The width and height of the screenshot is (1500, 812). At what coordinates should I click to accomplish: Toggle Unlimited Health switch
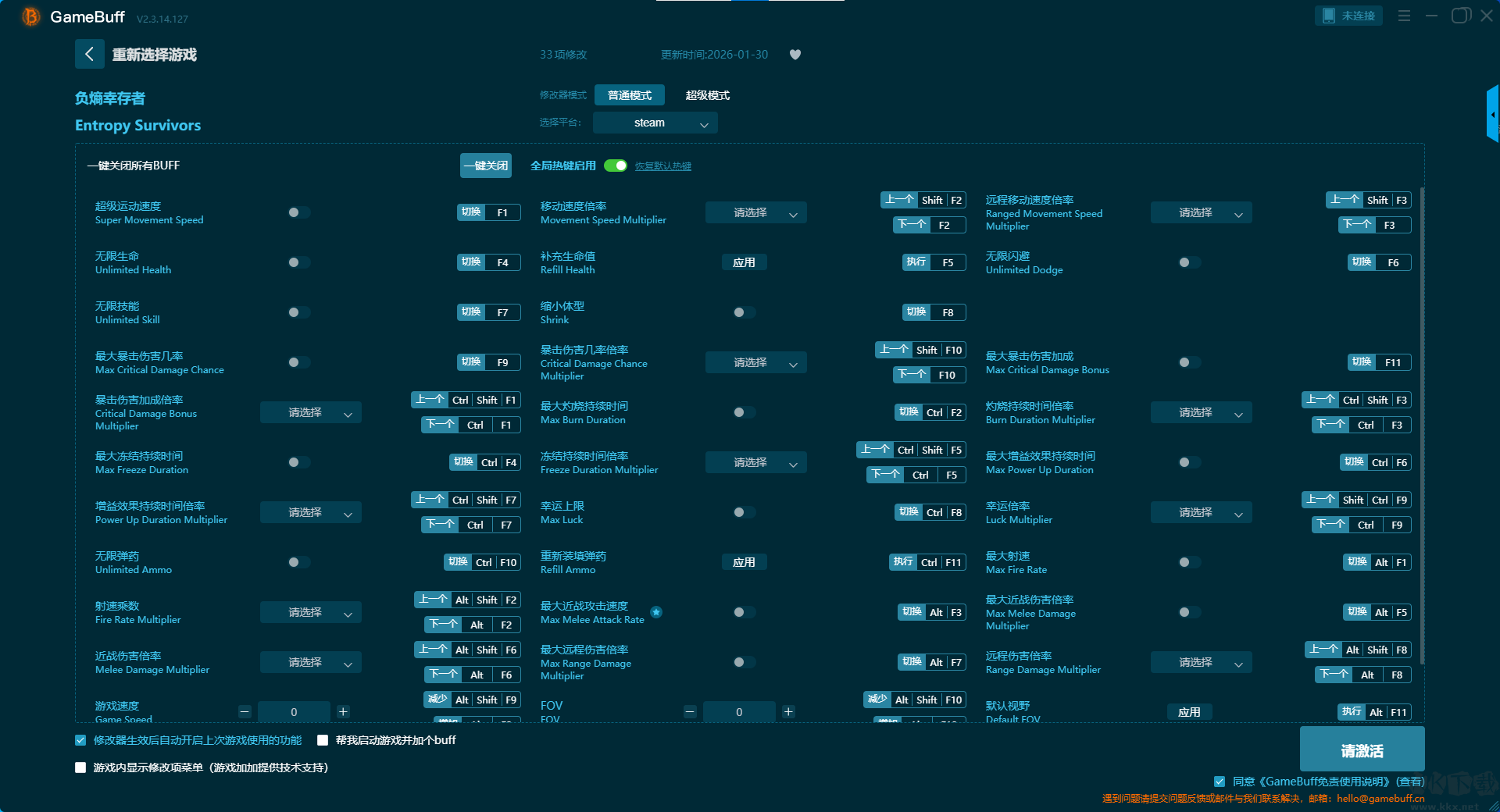pyautogui.click(x=295, y=262)
